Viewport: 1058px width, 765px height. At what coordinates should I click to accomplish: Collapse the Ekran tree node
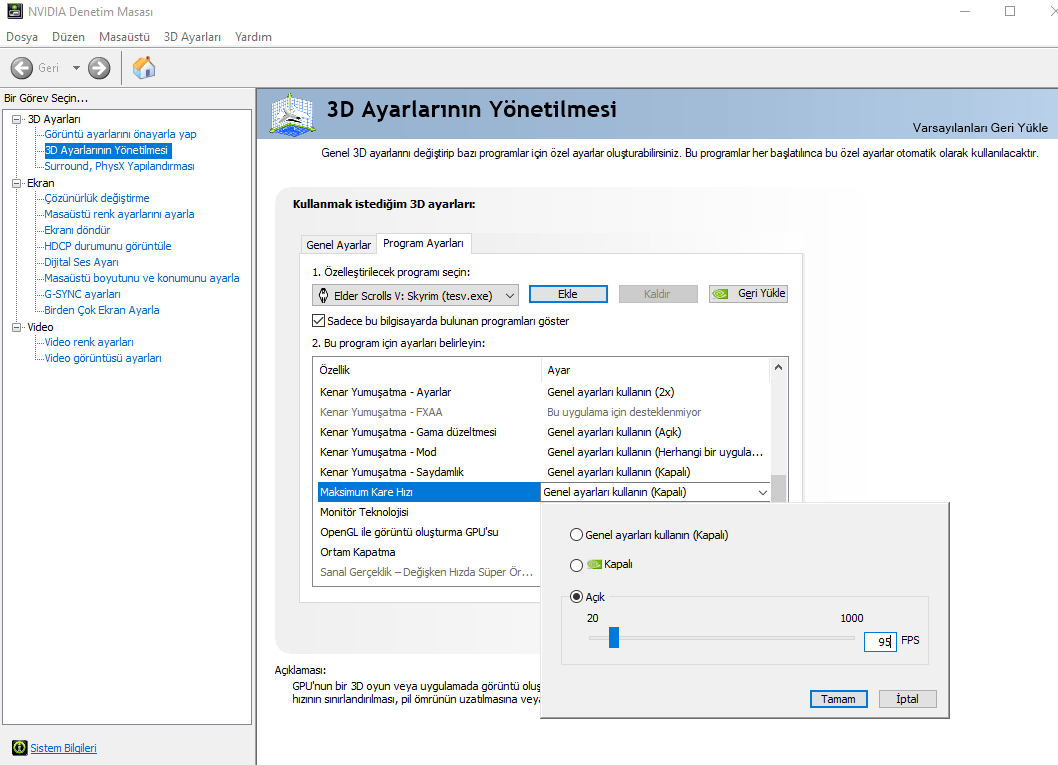click(x=16, y=183)
